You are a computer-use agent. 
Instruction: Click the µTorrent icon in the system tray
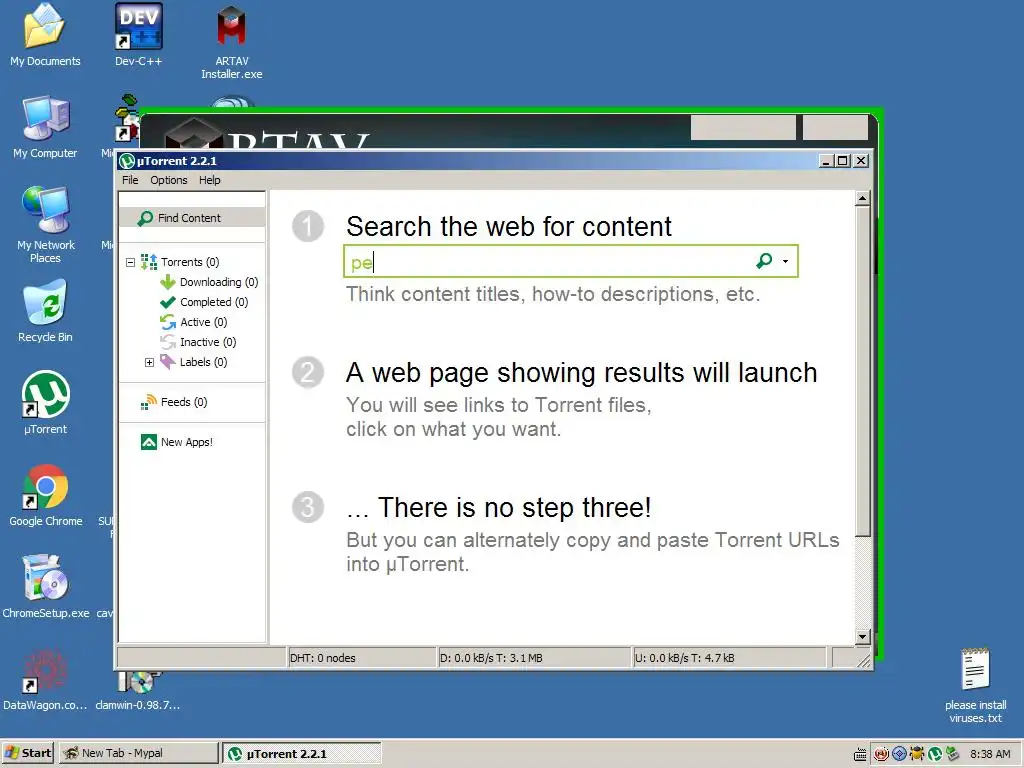point(935,754)
